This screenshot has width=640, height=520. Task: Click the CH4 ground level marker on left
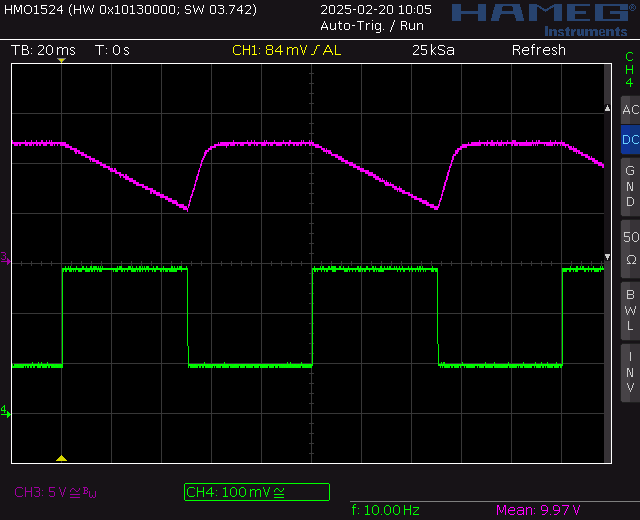point(5,411)
